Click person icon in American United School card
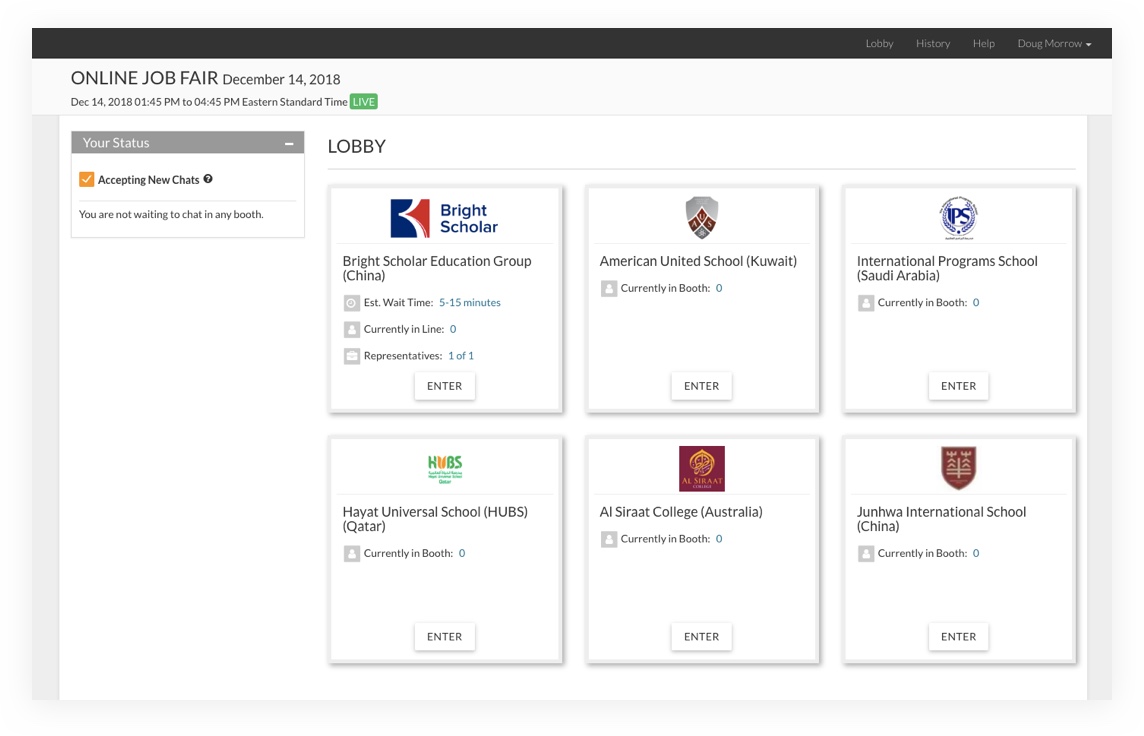Screen dimensions: 1144x736 608,288
